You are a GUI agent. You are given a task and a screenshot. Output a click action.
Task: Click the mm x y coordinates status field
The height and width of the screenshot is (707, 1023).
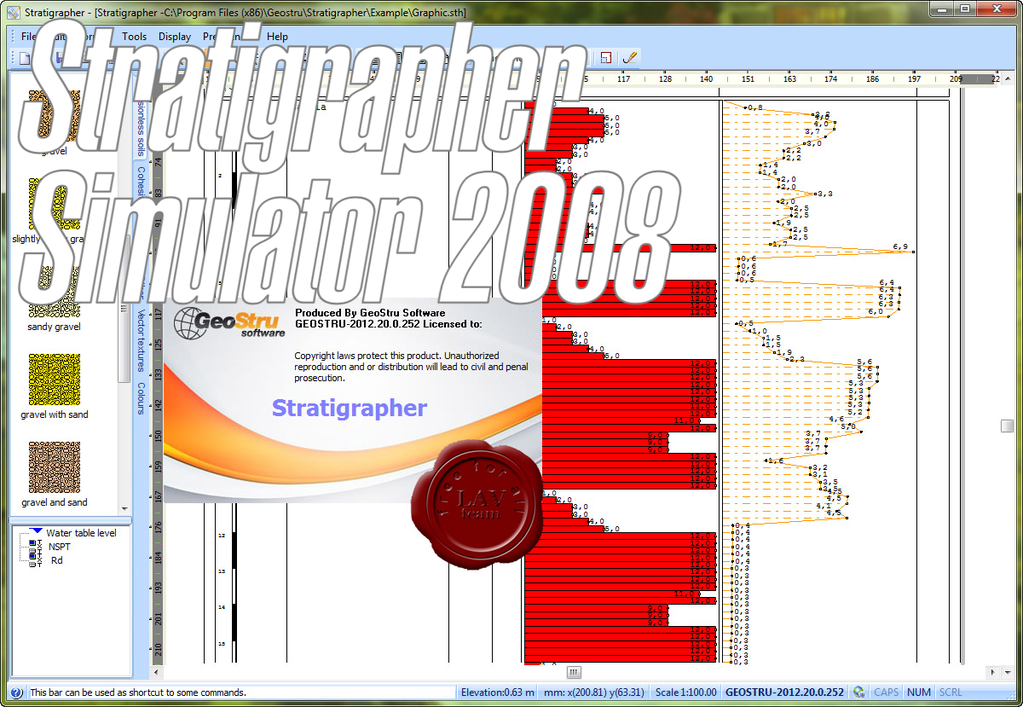pyautogui.click(x=594, y=692)
